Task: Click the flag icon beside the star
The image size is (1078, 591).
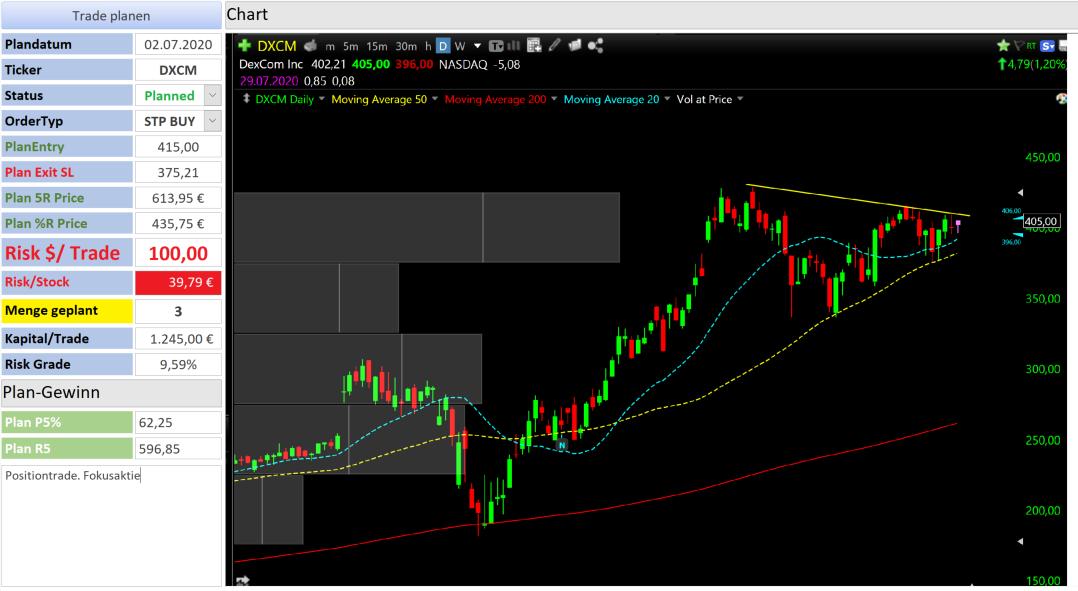Action: [1018, 45]
